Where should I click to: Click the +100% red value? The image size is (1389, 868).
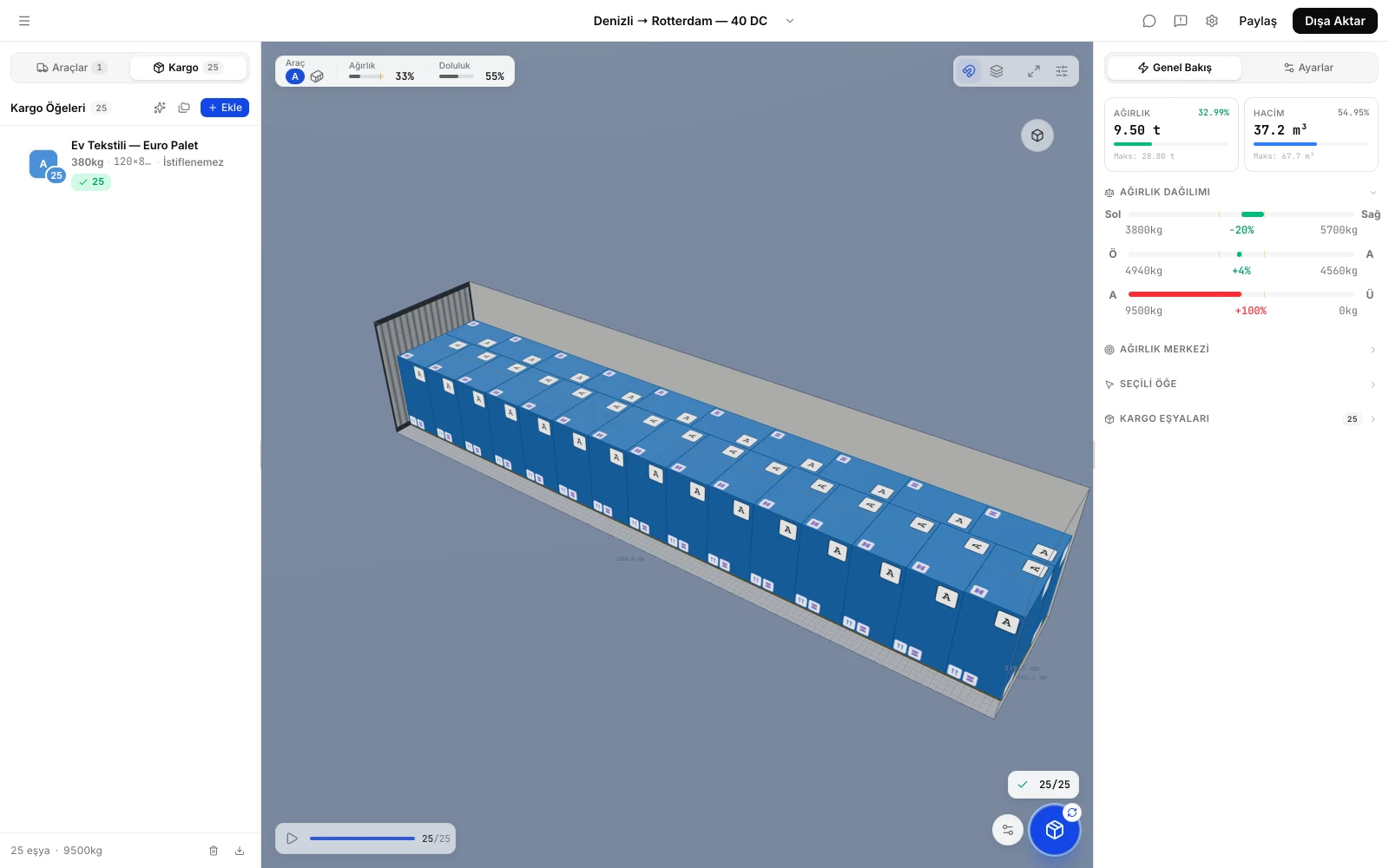coord(1251,311)
